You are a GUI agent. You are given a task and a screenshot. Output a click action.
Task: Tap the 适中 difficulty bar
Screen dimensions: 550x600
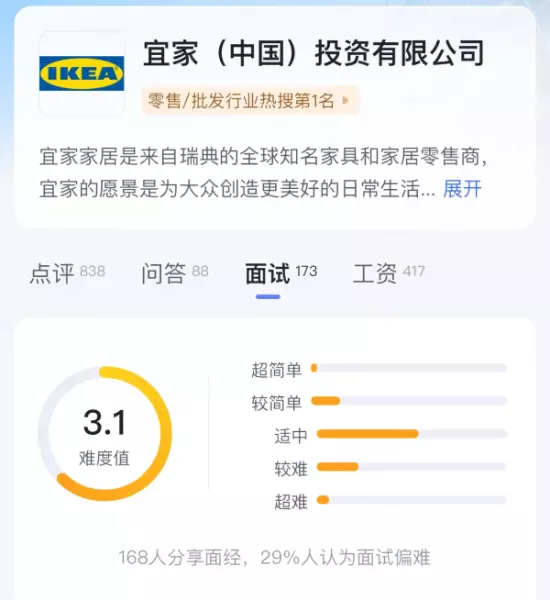pyautogui.click(x=411, y=434)
